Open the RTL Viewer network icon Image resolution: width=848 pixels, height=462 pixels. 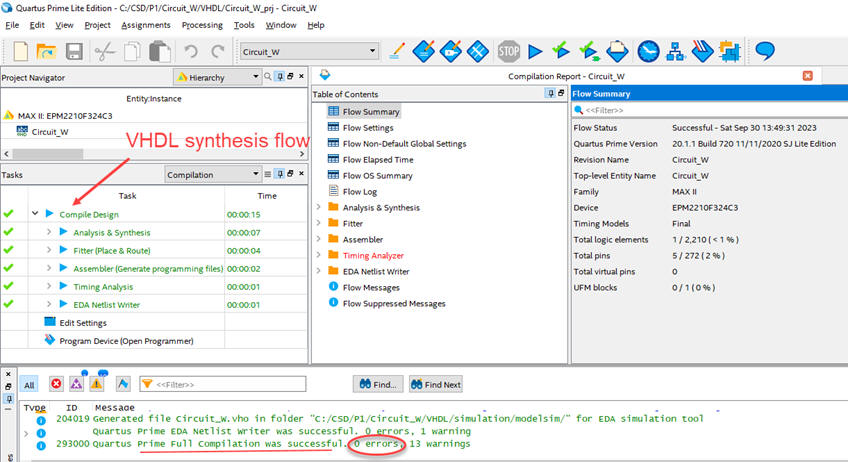(x=675, y=51)
